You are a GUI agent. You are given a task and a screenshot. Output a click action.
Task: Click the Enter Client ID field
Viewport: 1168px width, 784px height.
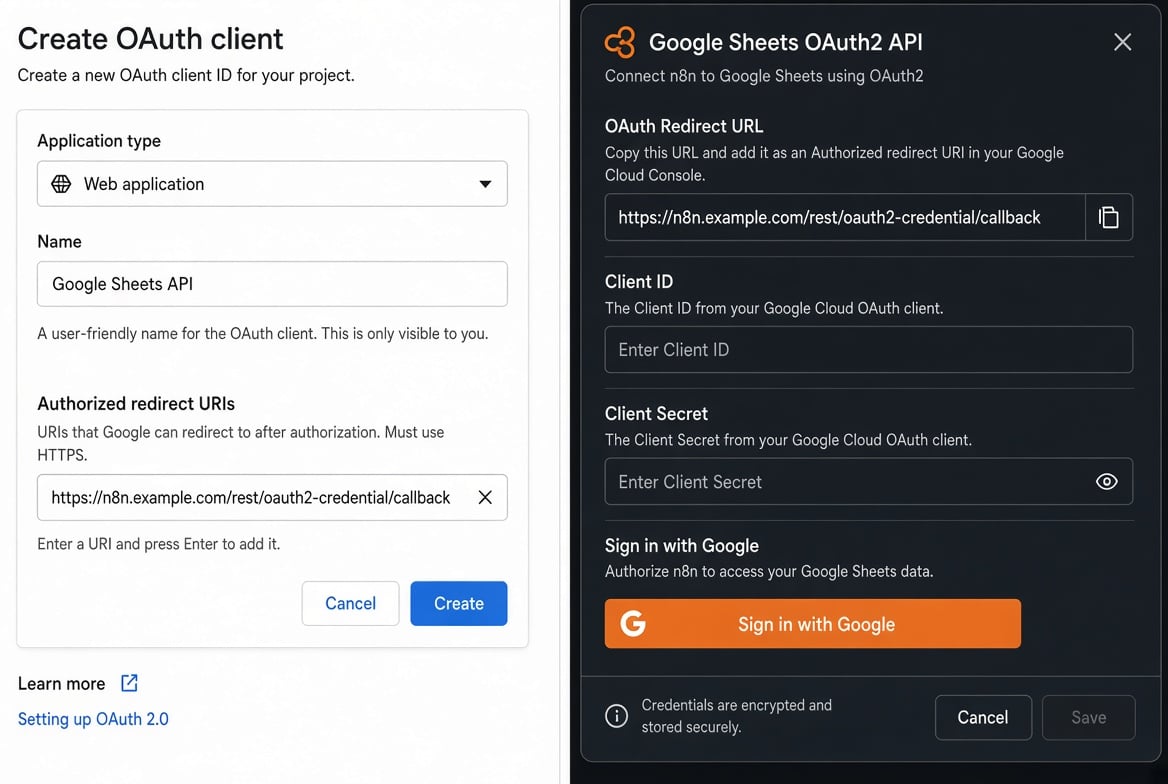click(x=869, y=350)
